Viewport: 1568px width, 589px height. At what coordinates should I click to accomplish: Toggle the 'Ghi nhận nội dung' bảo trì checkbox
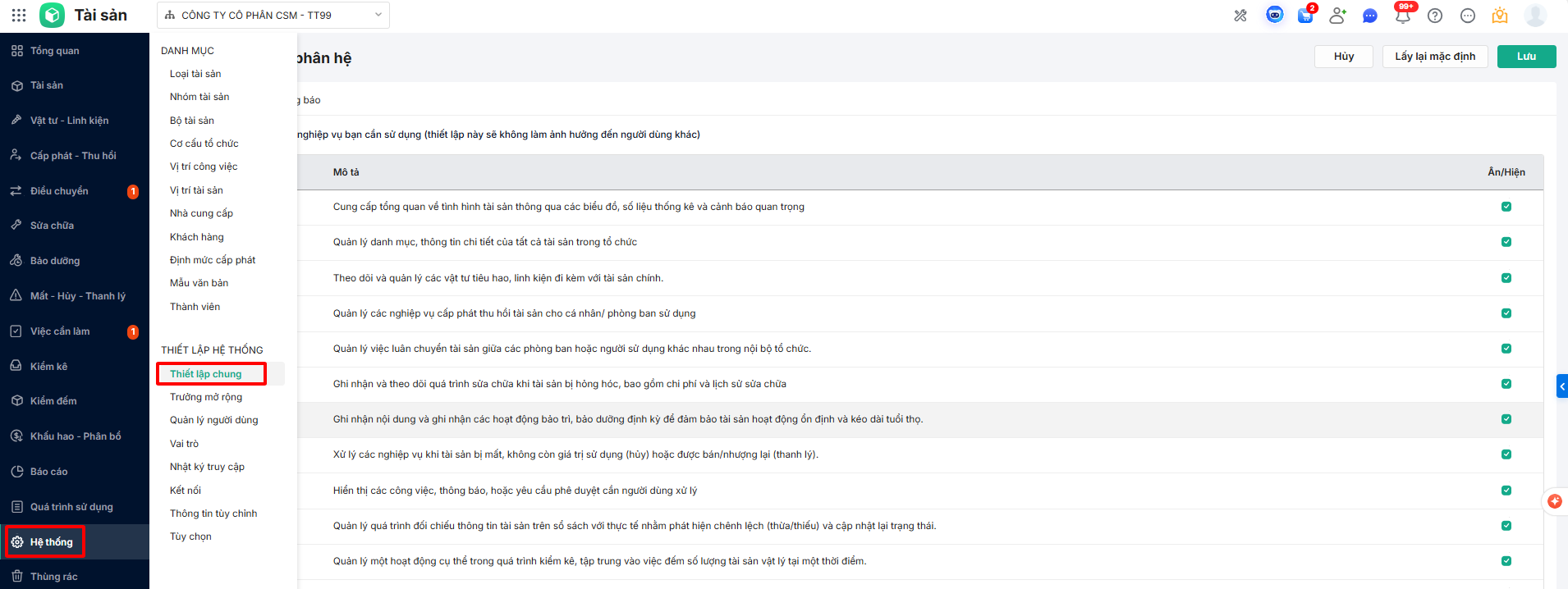(x=1506, y=419)
